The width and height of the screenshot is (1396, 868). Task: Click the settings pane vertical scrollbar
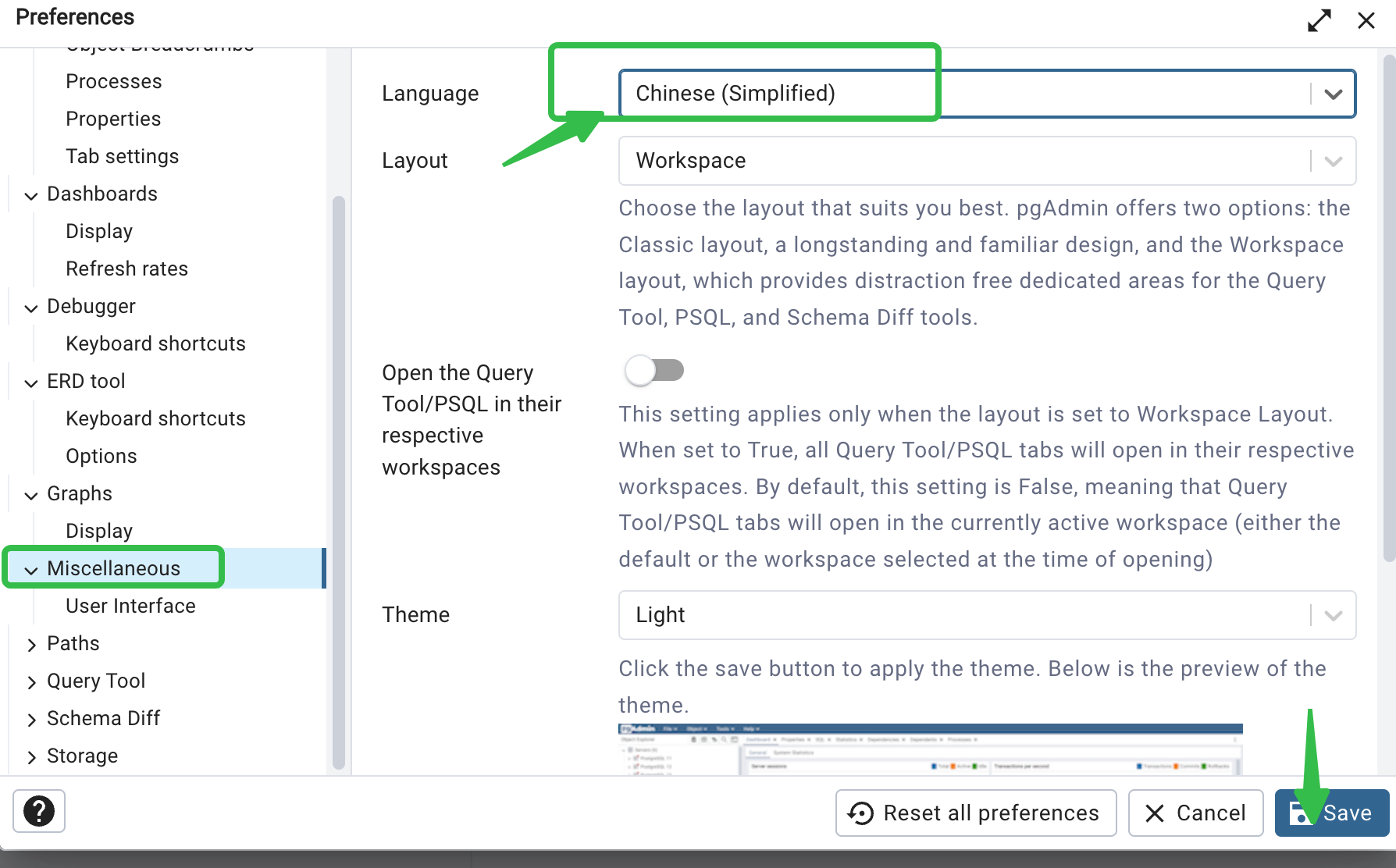point(1389,308)
